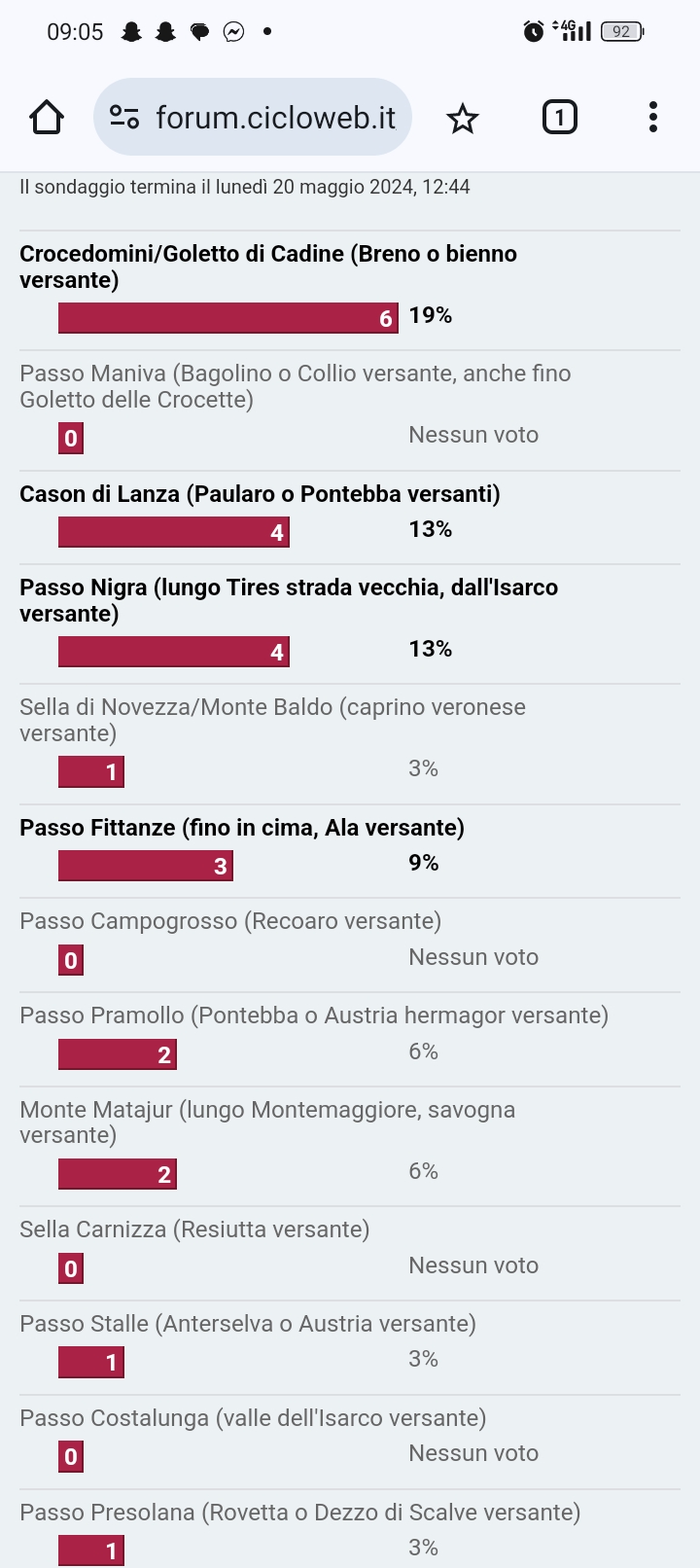
Task: Click the Passo Maniva poll option text
Action: pos(295,386)
